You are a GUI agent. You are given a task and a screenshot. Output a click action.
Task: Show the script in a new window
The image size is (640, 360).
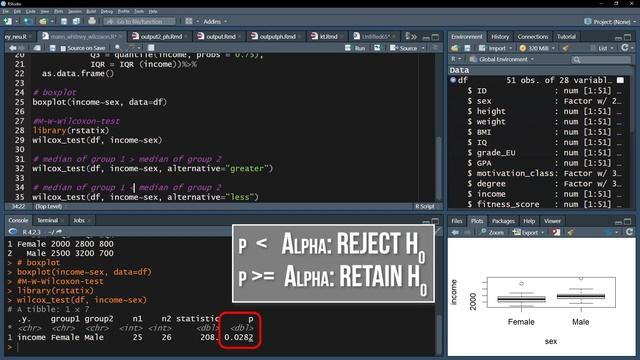[x=37, y=48]
